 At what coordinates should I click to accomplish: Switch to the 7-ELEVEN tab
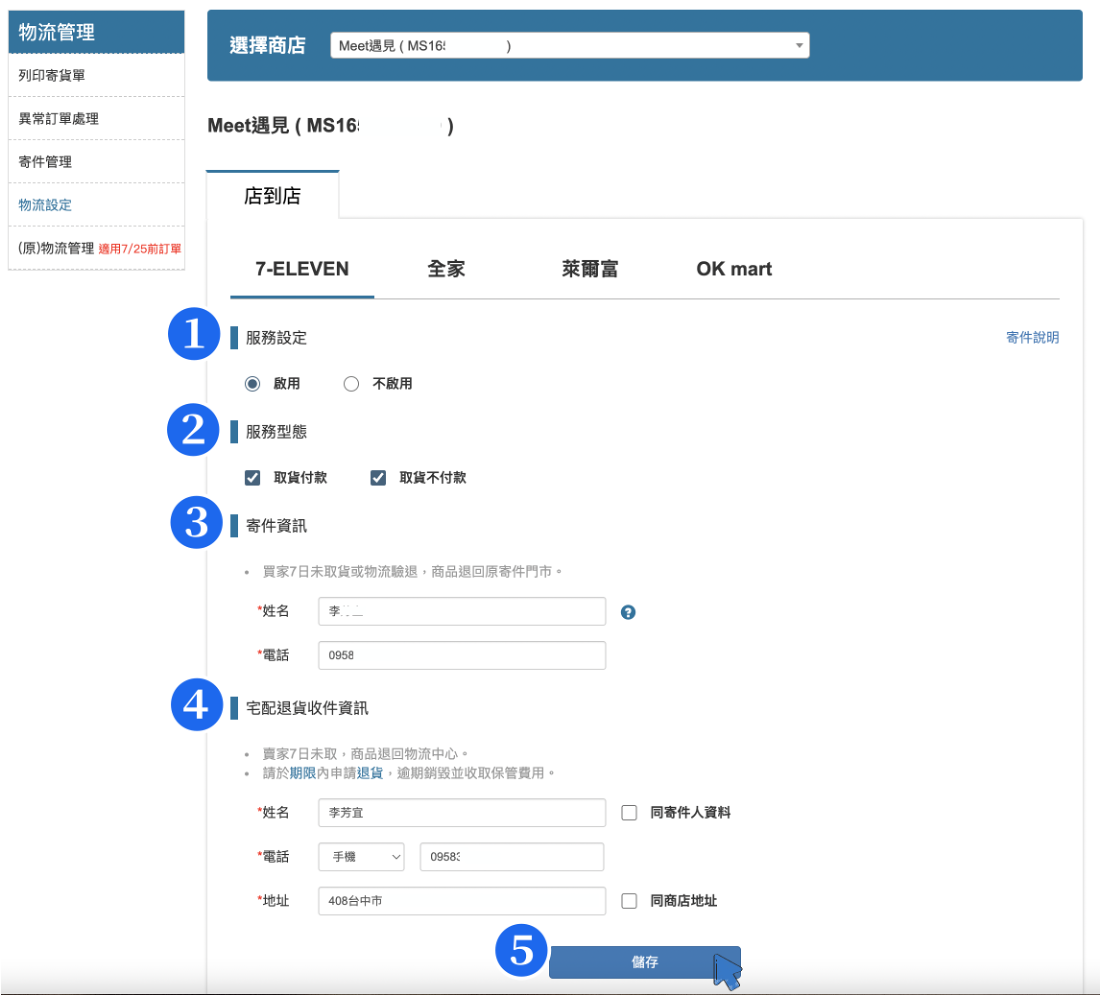(302, 269)
